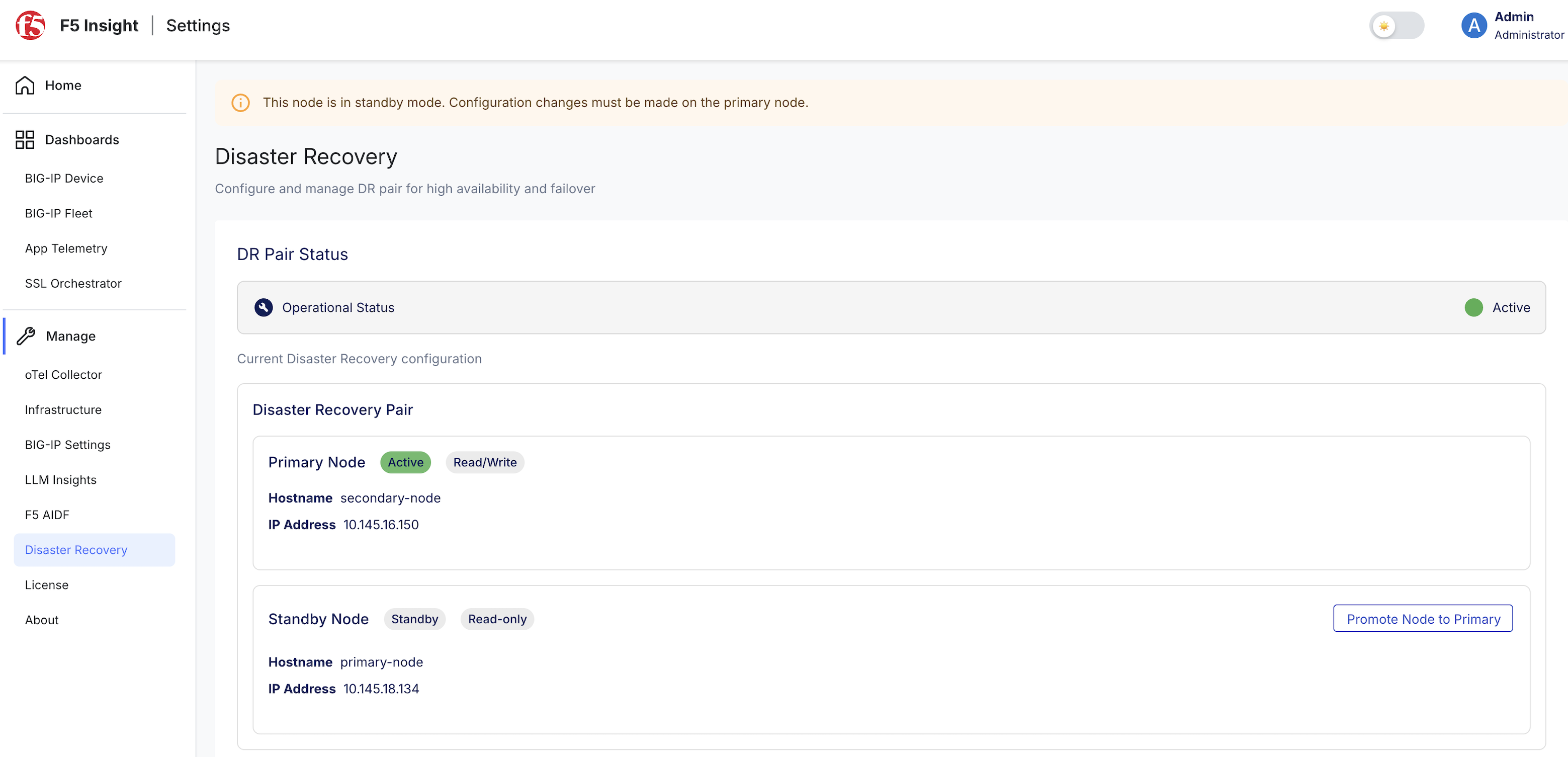Click the Manage wrench icon
Image resolution: width=1568 pixels, height=757 pixels.
coord(26,336)
